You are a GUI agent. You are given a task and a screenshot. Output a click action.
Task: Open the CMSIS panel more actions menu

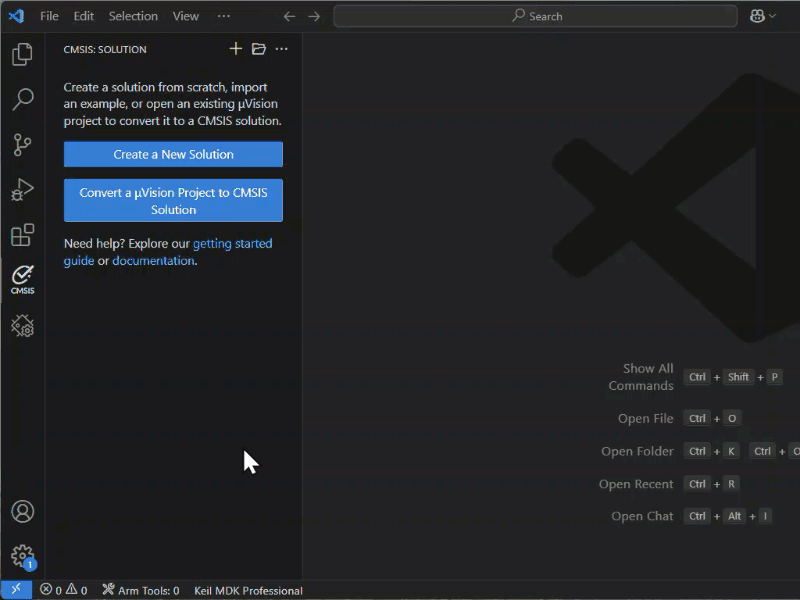tap(281, 48)
